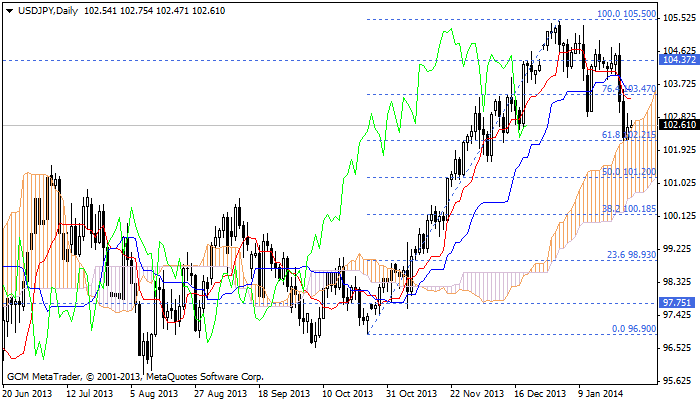Screen dimensions: 700x402
Task: Click the current price tag 102.610
Action: tap(679, 125)
